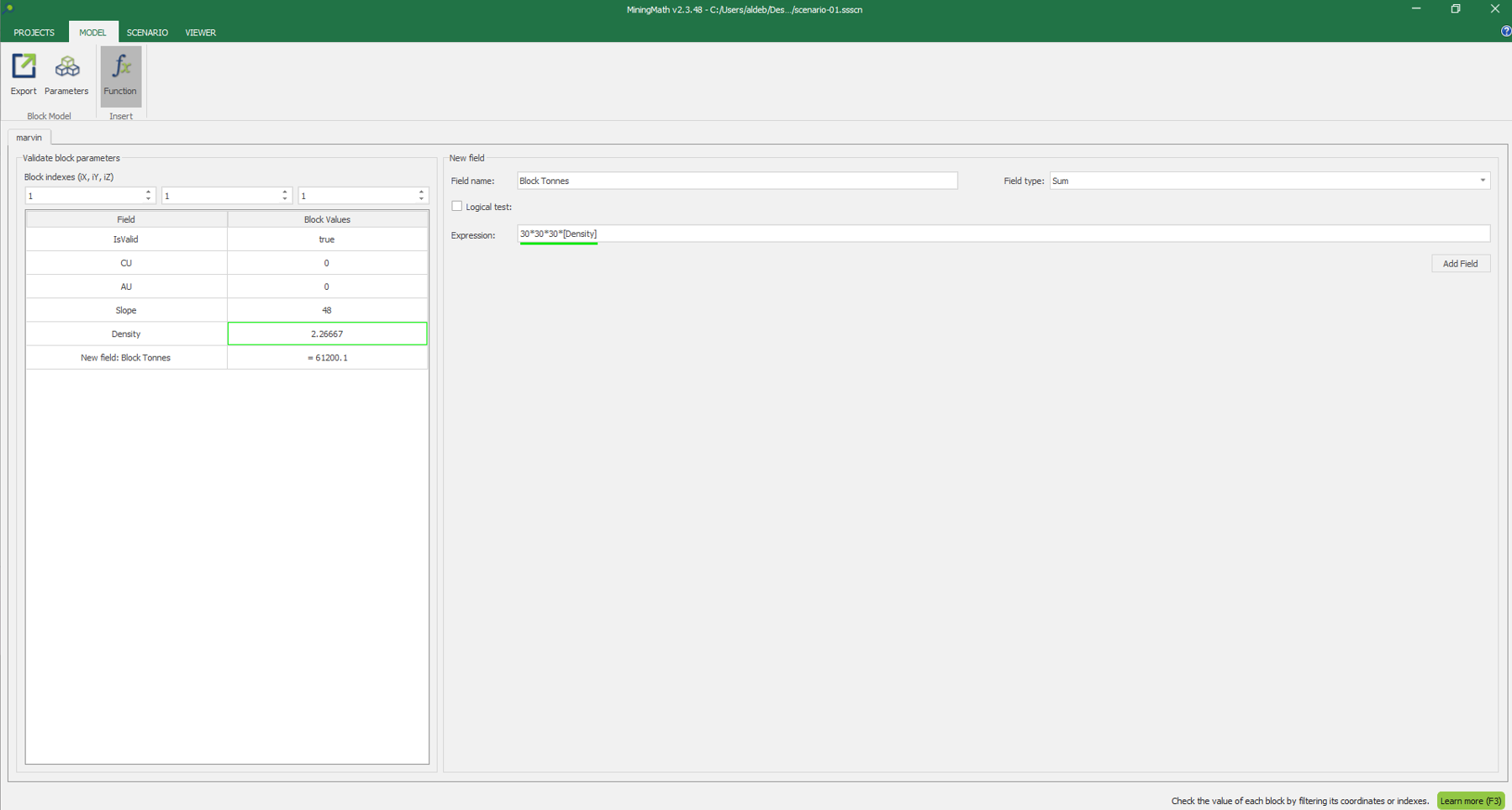
Task: Select the marvin model tab
Action: tap(29, 138)
